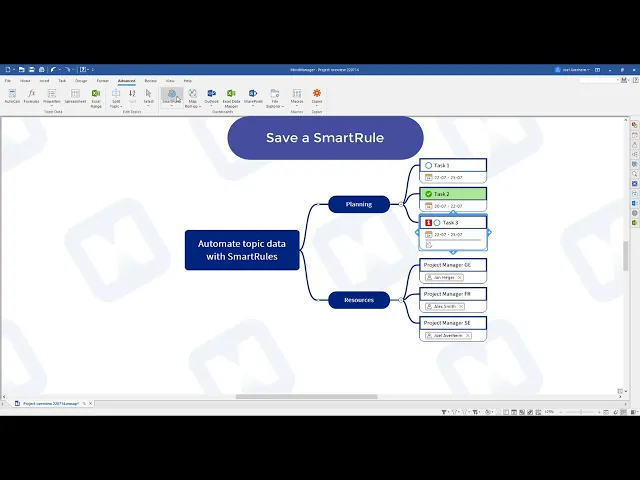Switch to the Task tab
The width and height of the screenshot is (640, 480).
pyautogui.click(x=62, y=81)
